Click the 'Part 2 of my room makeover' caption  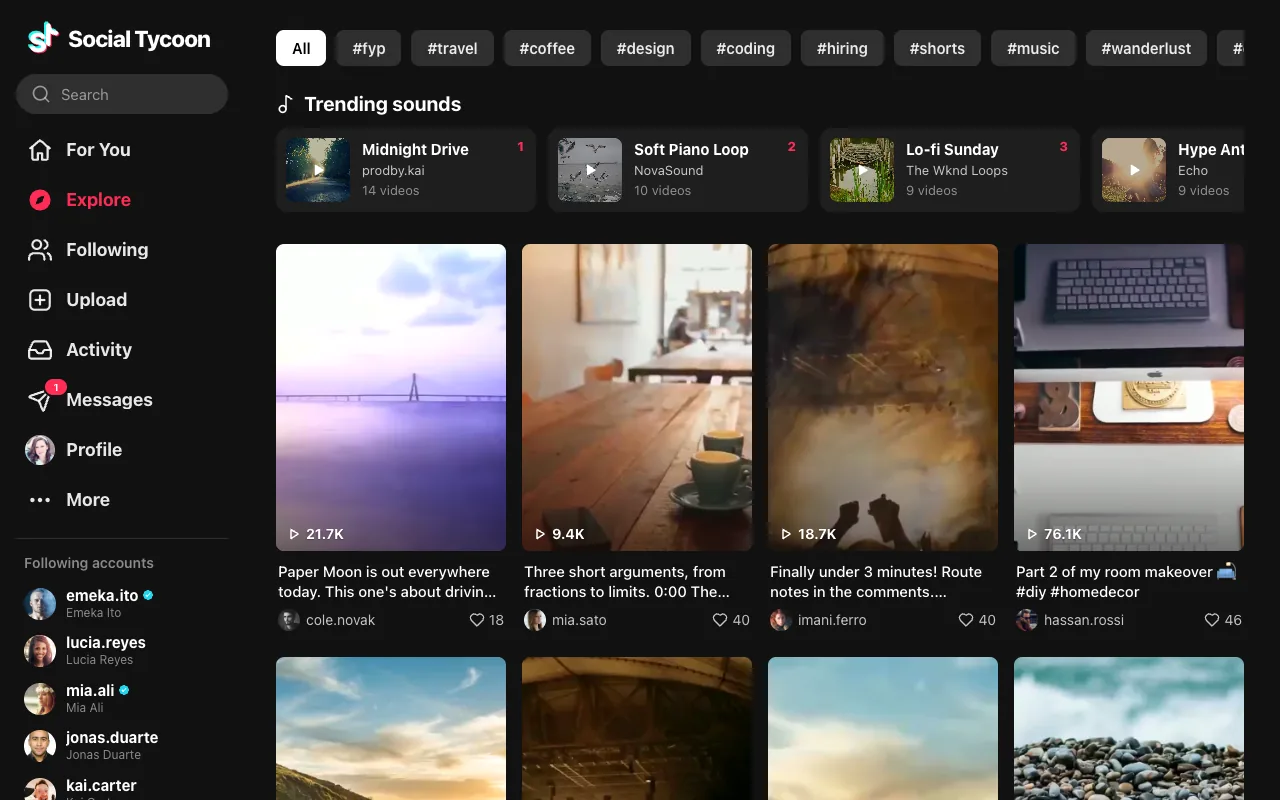1126,582
